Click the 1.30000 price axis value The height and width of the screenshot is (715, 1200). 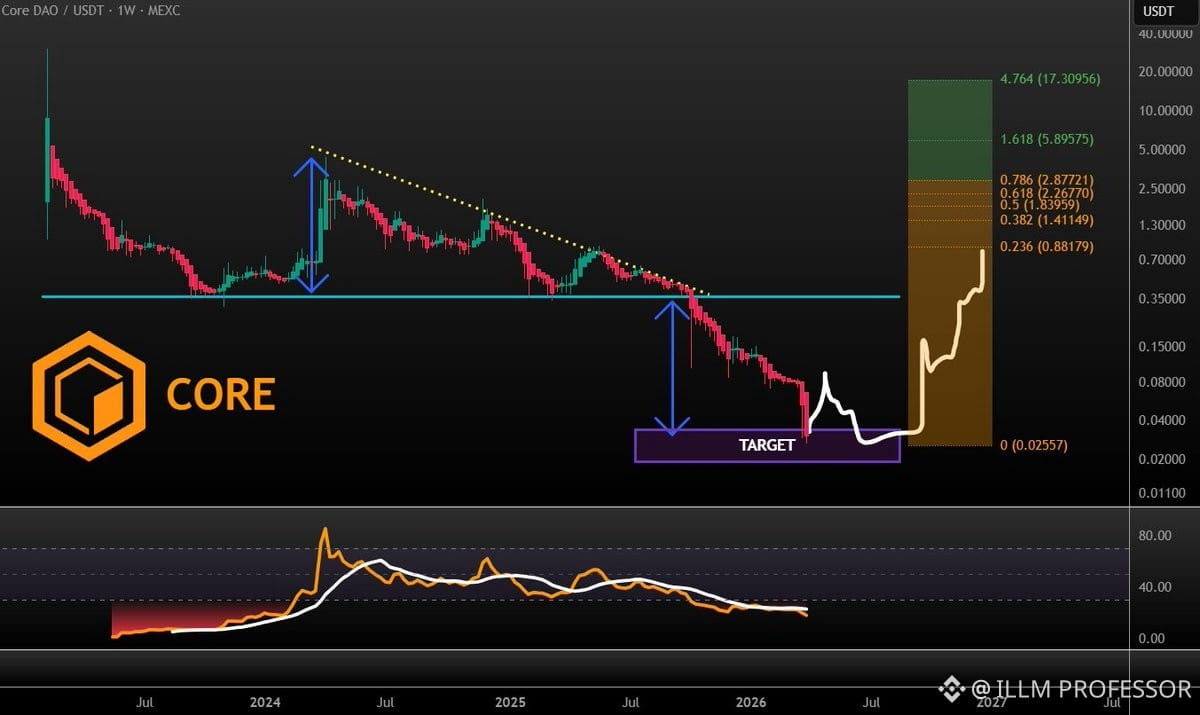click(x=1164, y=226)
